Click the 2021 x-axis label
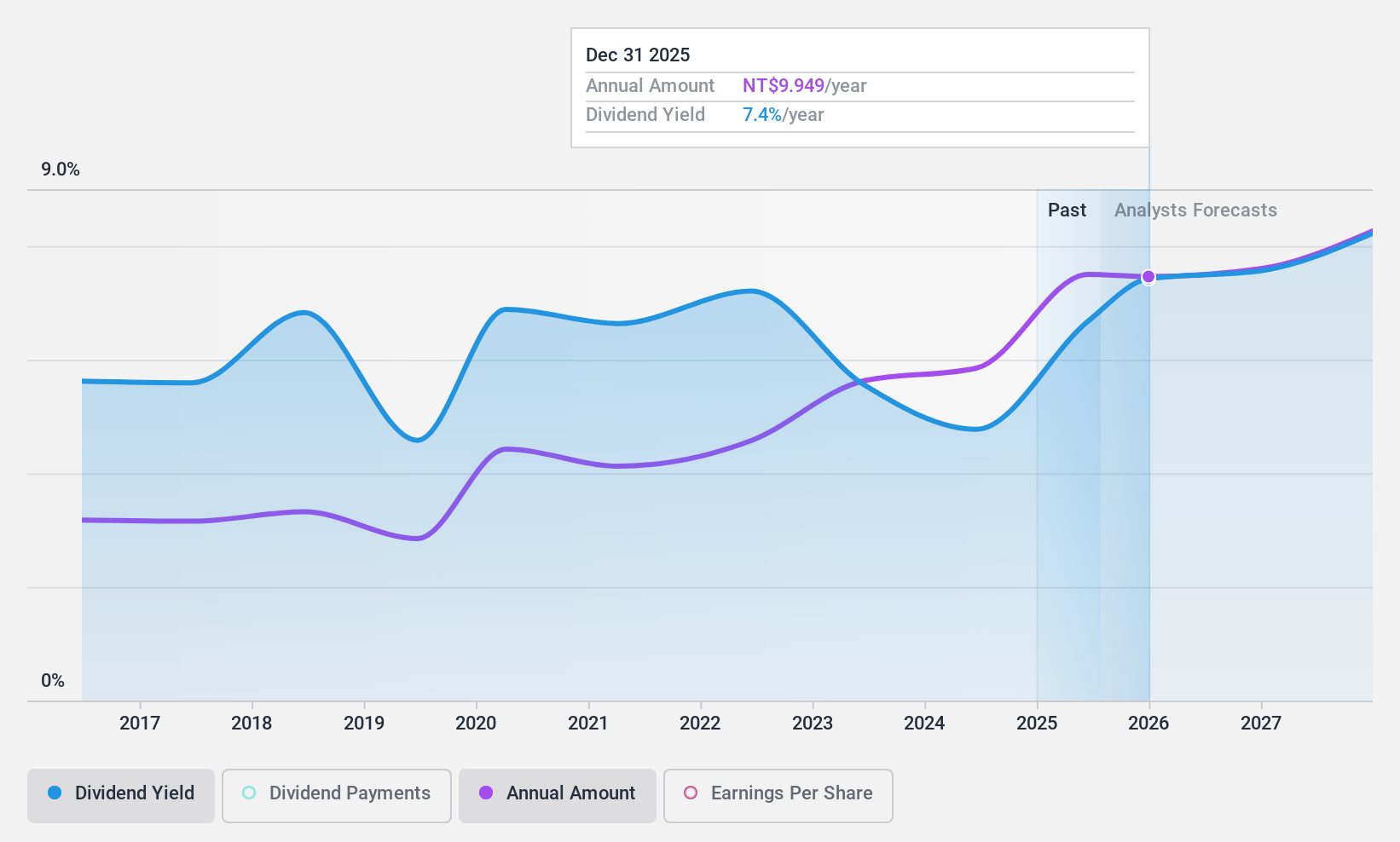The width and height of the screenshot is (1400, 842). click(x=588, y=724)
